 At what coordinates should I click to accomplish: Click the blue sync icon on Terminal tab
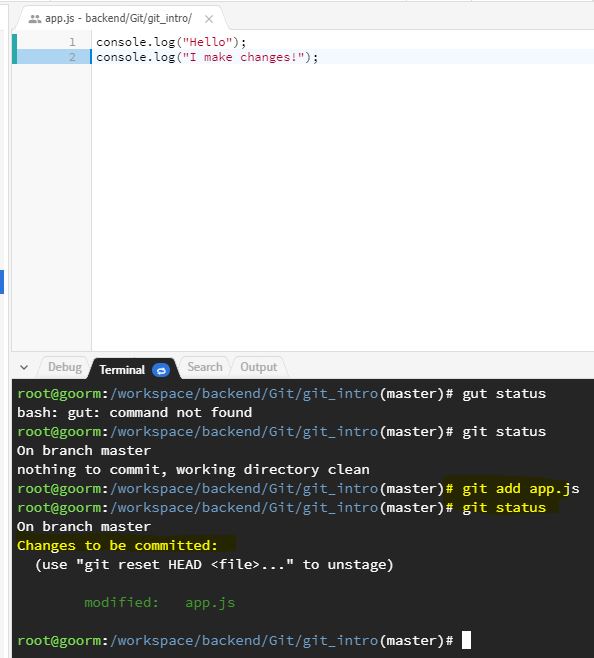[x=161, y=370]
